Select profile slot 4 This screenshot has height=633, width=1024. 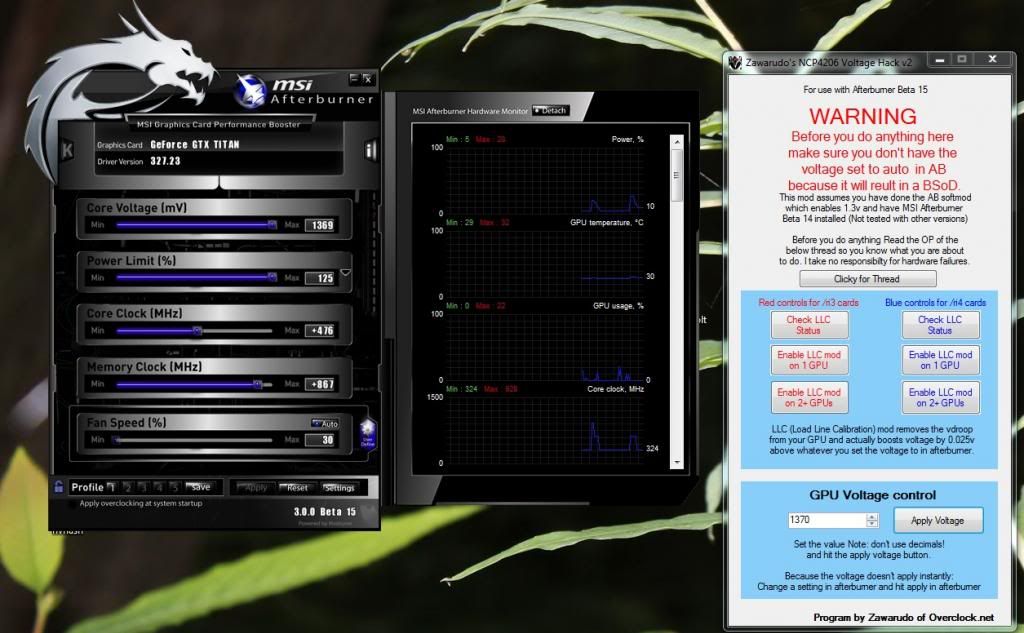(x=159, y=487)
